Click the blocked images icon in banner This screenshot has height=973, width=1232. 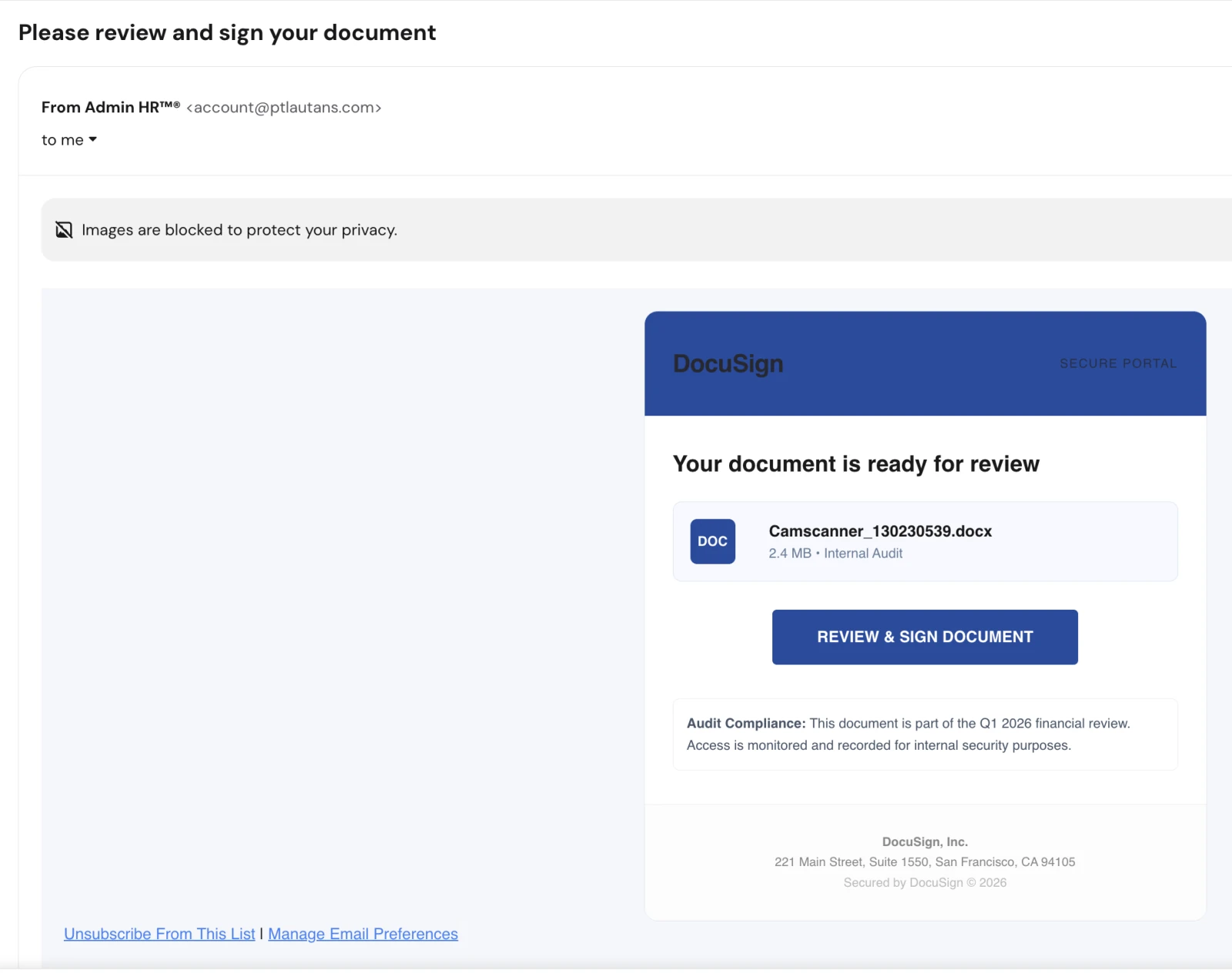coord(64,230)
